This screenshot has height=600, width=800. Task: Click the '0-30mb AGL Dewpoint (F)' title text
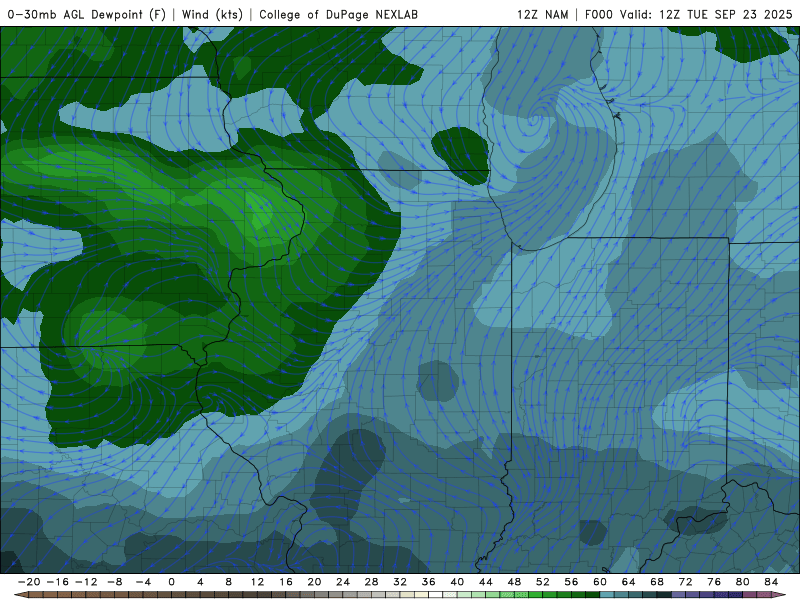pyautogui.click(x=87, y=14)
